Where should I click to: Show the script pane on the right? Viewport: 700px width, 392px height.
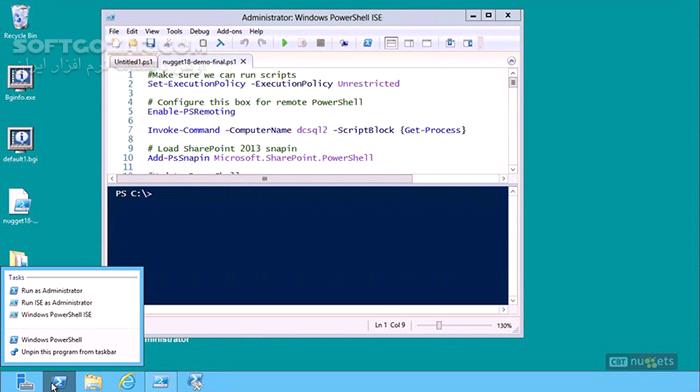click(409, 43)
